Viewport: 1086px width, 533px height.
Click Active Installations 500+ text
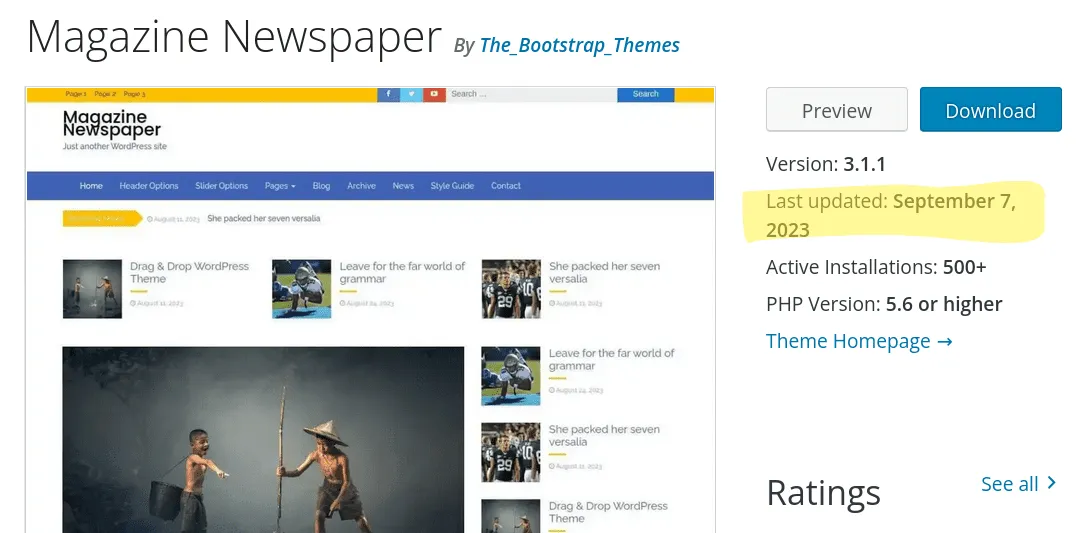click(876, 266)
